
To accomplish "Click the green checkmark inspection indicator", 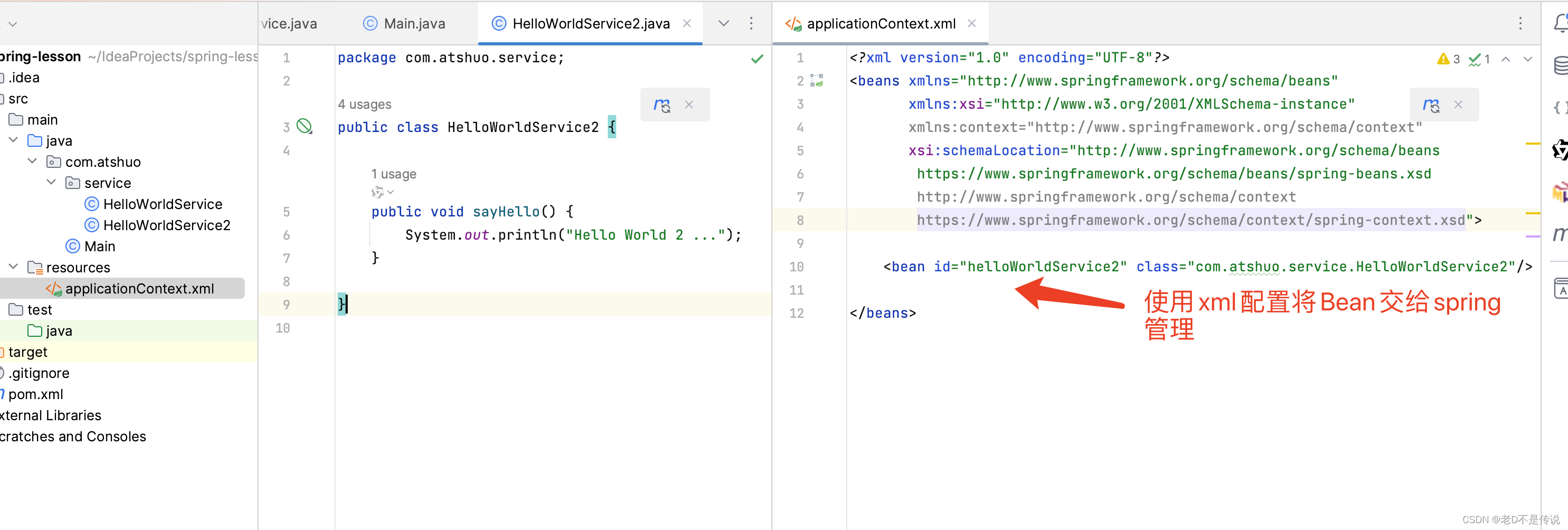I will tap(757, 59).
